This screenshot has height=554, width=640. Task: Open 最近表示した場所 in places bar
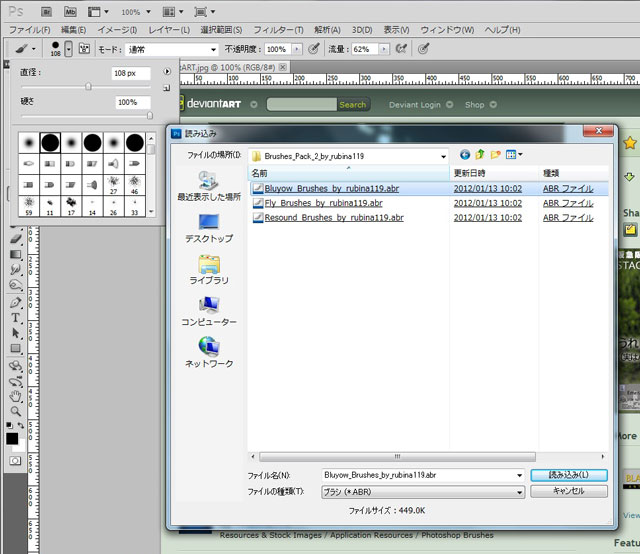(x=209, y=186)
